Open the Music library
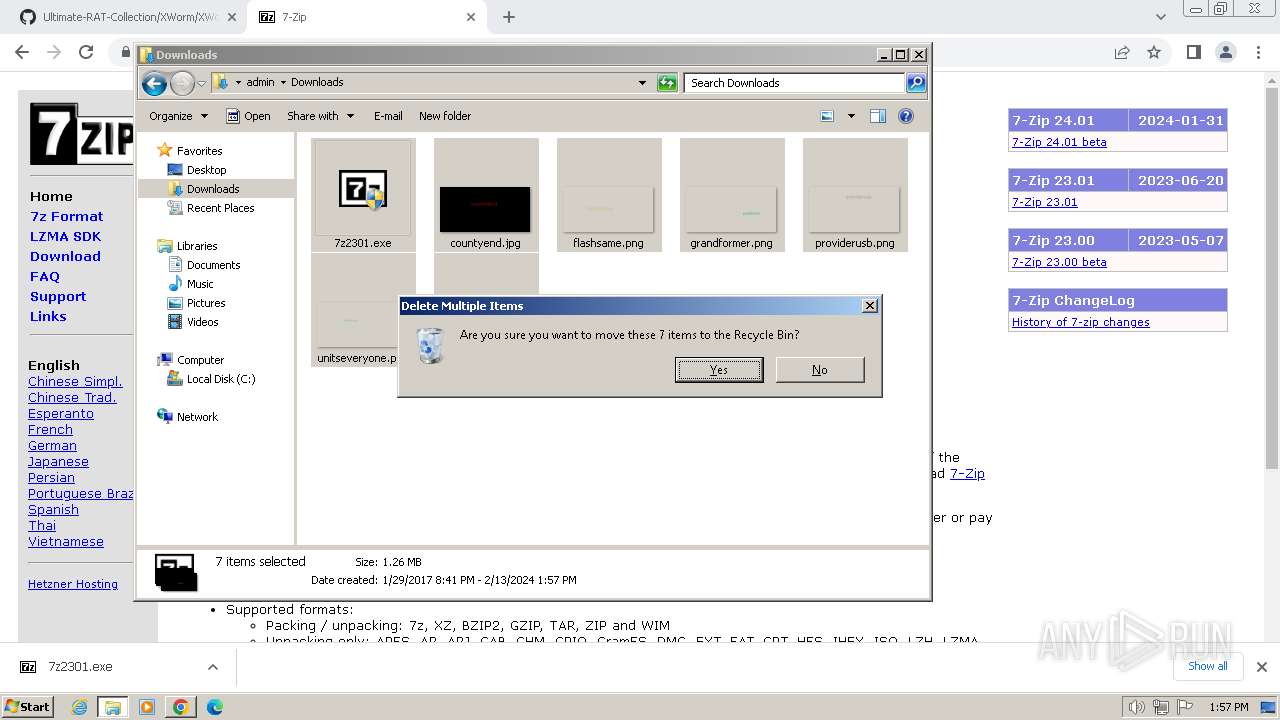 (x=190, y=284)
